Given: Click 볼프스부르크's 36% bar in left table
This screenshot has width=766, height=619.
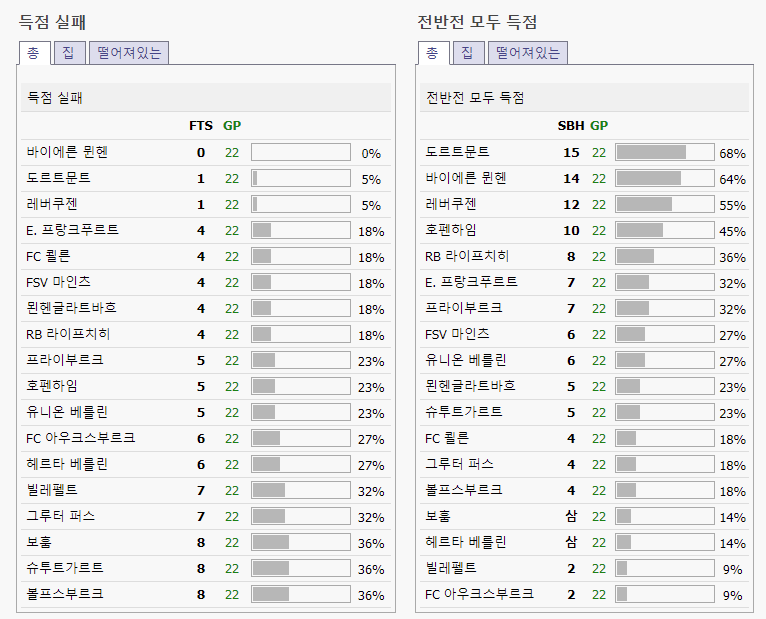Looking at the screenshot, I should pyautogui.click(x=300, y=594).
